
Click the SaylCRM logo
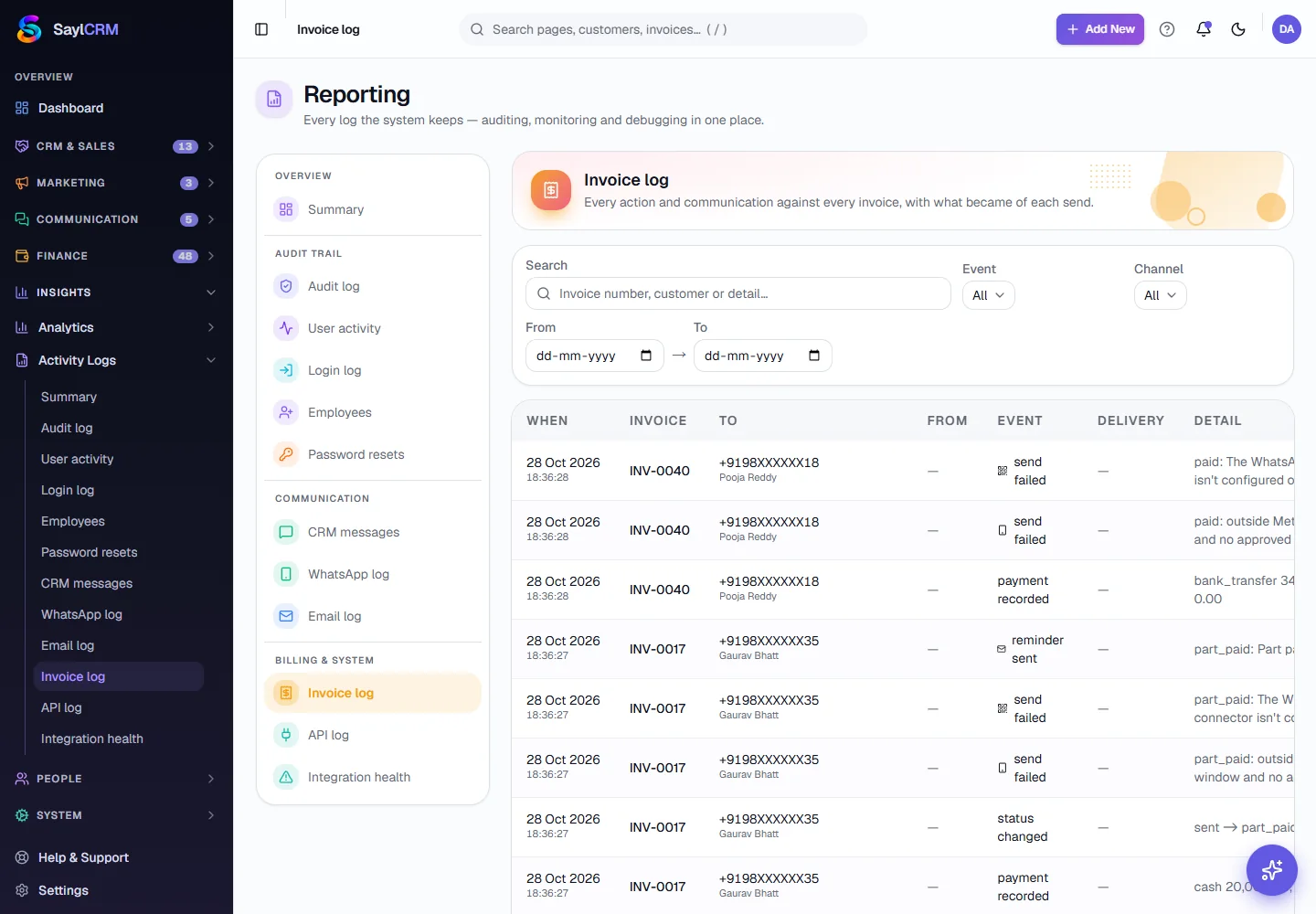click(69, 29)
